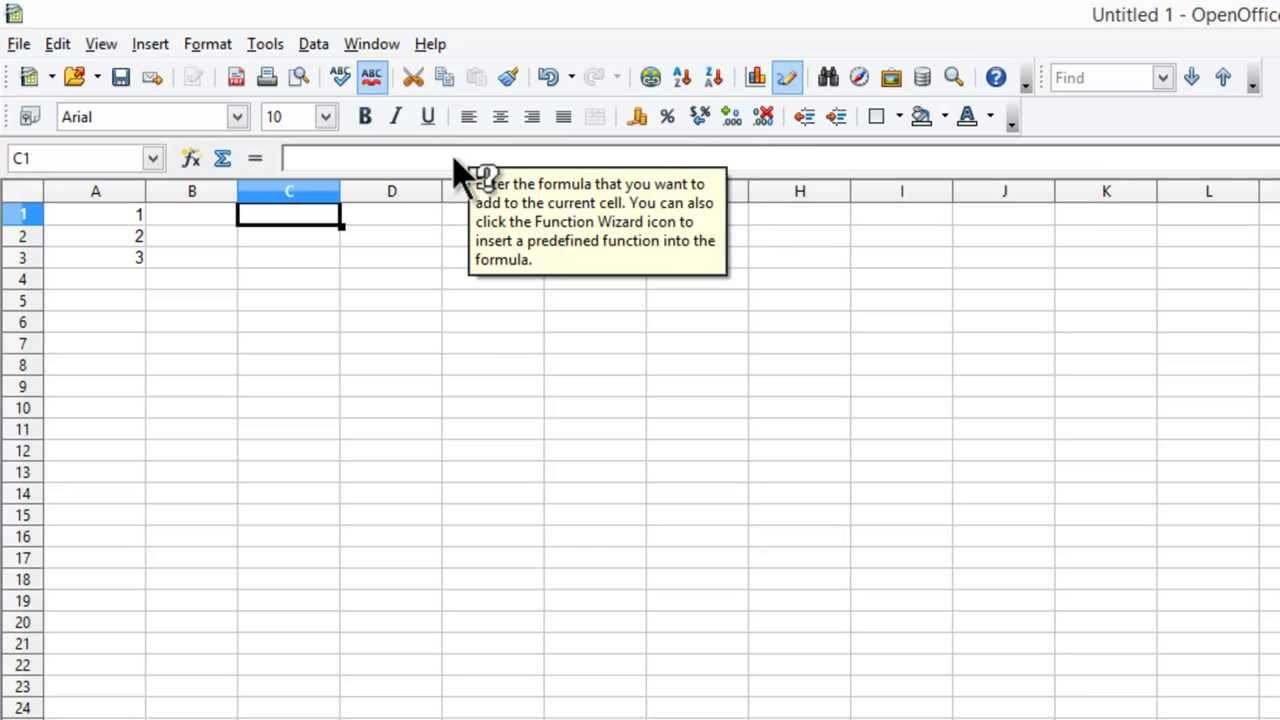
Task: Enable underline formatting
Action: click(x=428, y=117)
